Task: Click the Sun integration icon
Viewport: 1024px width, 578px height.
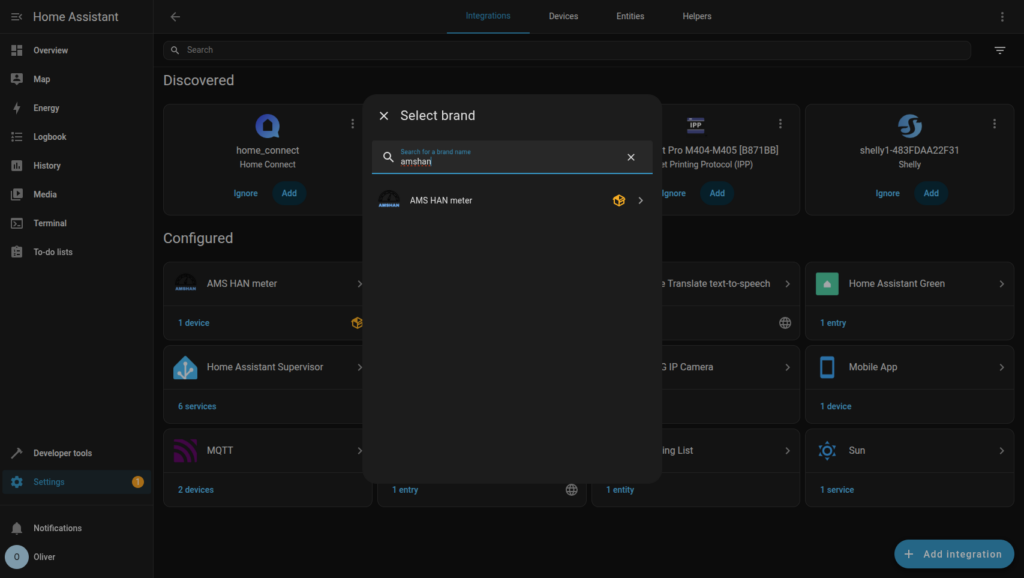Action: click(827, 451)
